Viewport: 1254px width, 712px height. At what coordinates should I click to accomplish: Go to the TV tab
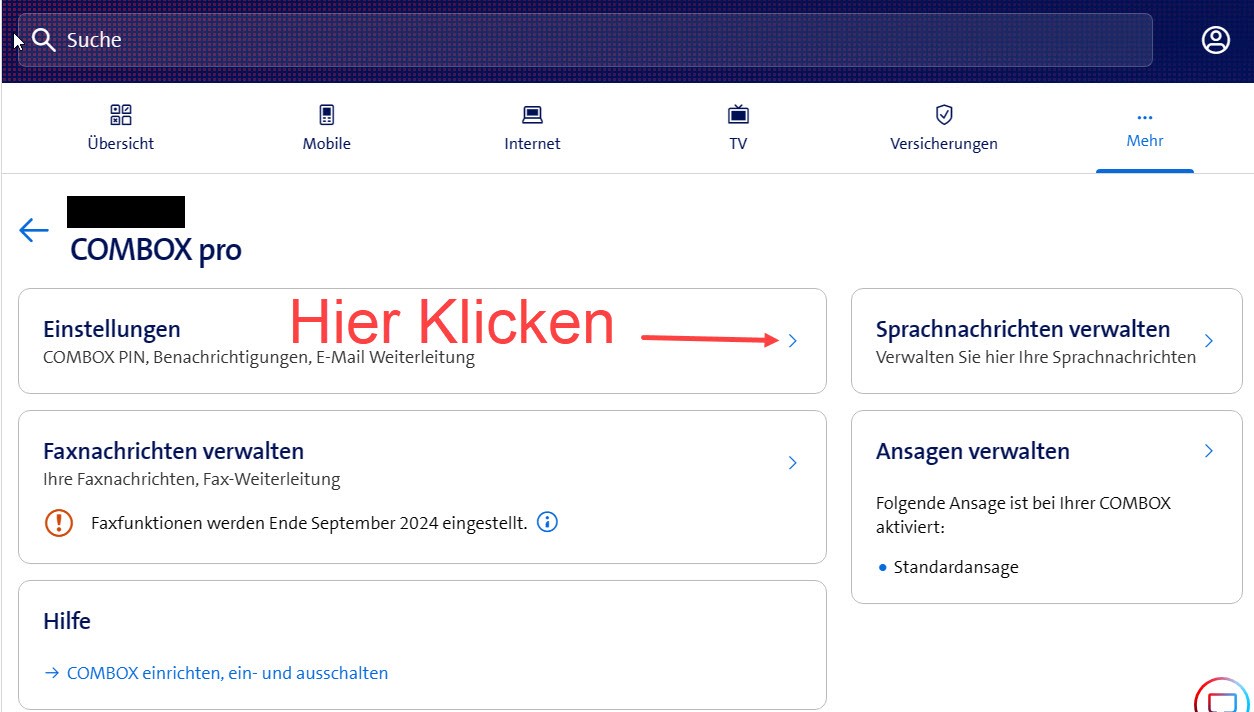738,128
